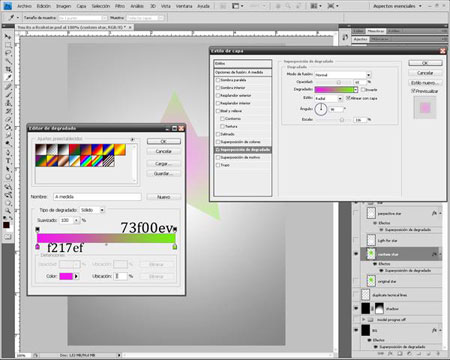Select the green color stop on gradient bar

(x=175, y=247)
